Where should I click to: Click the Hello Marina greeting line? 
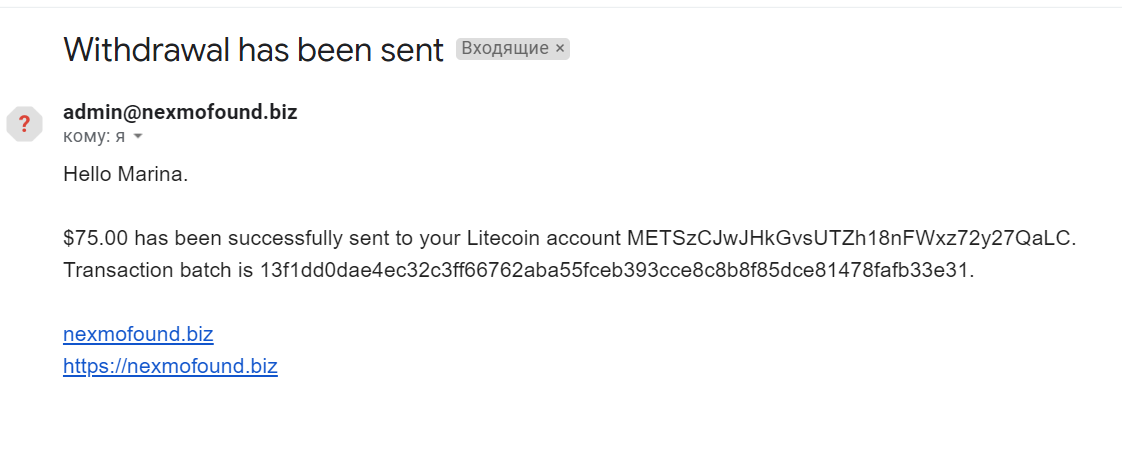(125, 174)
